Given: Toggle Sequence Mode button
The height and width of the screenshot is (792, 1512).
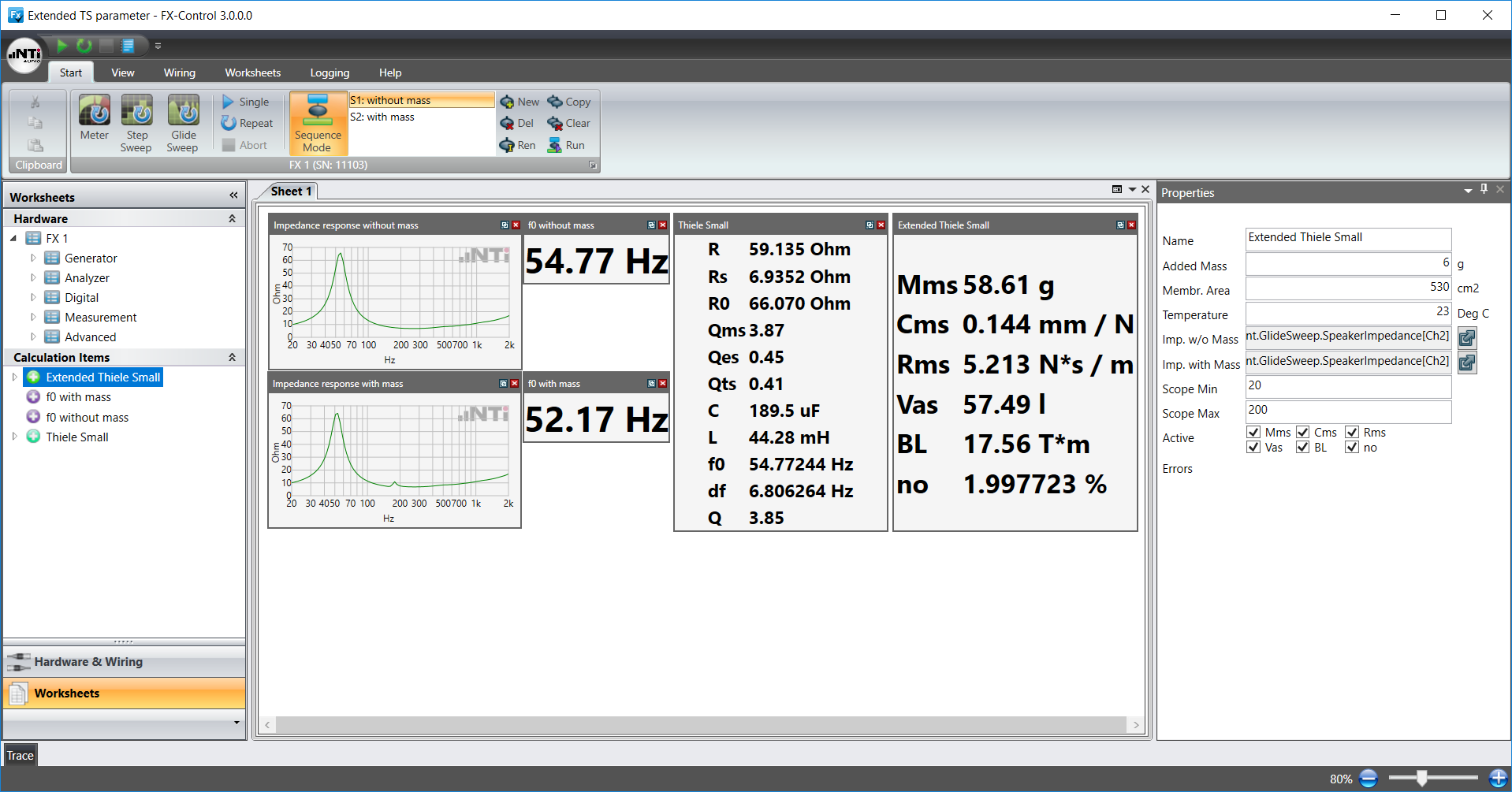Looking at the screenshot, I should (x=318, y=122).
